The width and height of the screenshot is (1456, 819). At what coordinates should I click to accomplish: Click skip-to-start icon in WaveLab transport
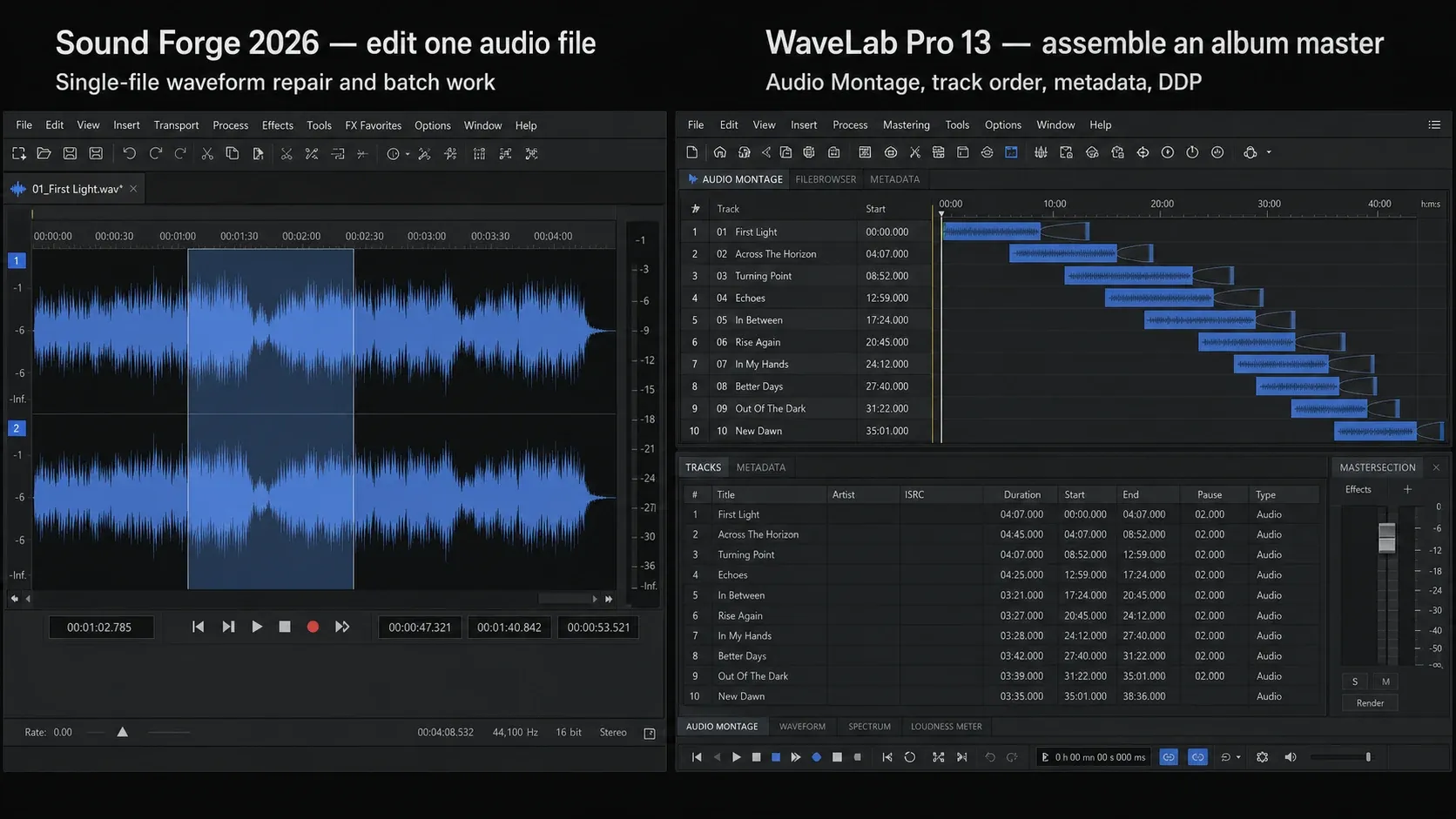pos(697,757)
